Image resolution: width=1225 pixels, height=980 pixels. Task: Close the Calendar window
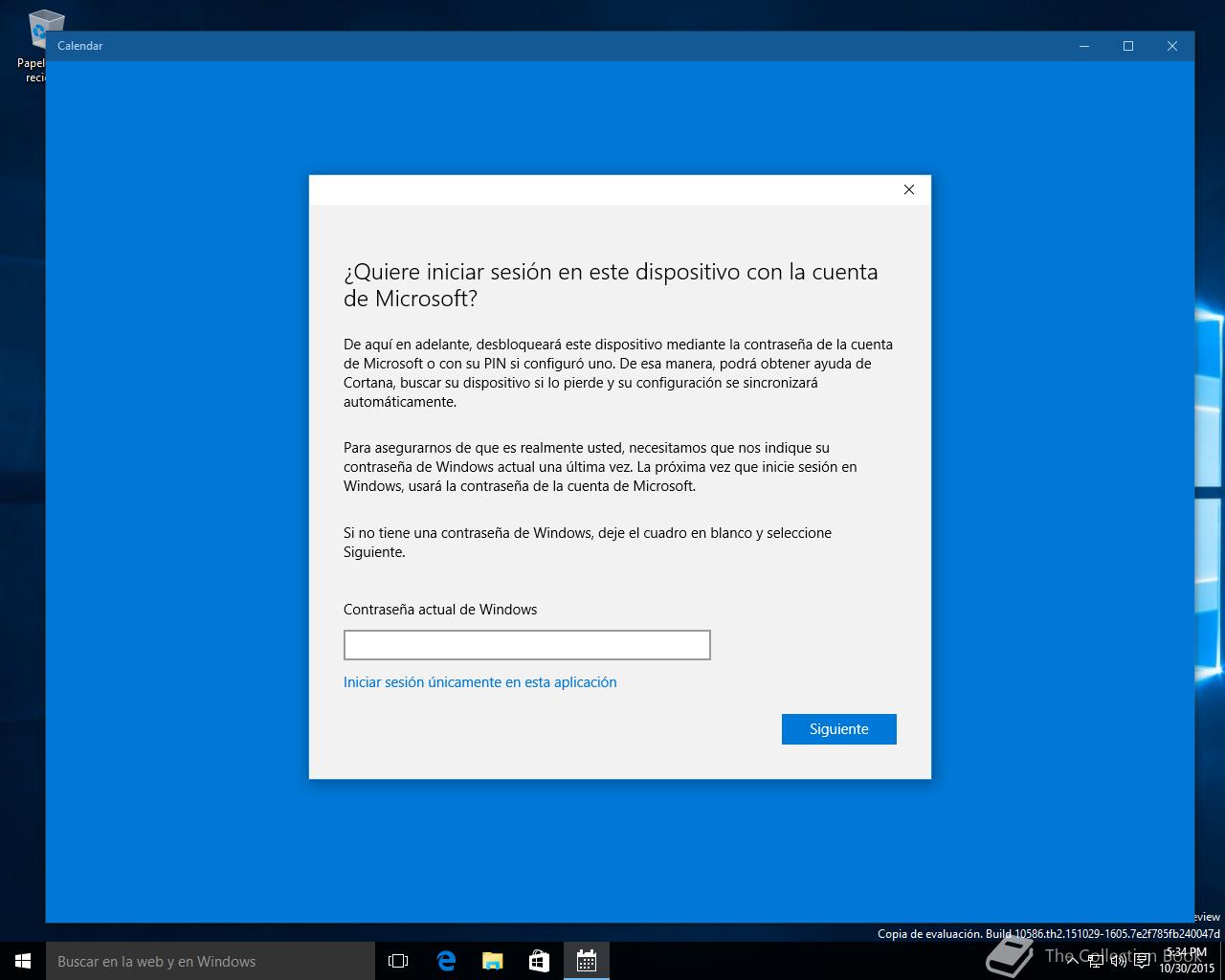pos(1172,46)
